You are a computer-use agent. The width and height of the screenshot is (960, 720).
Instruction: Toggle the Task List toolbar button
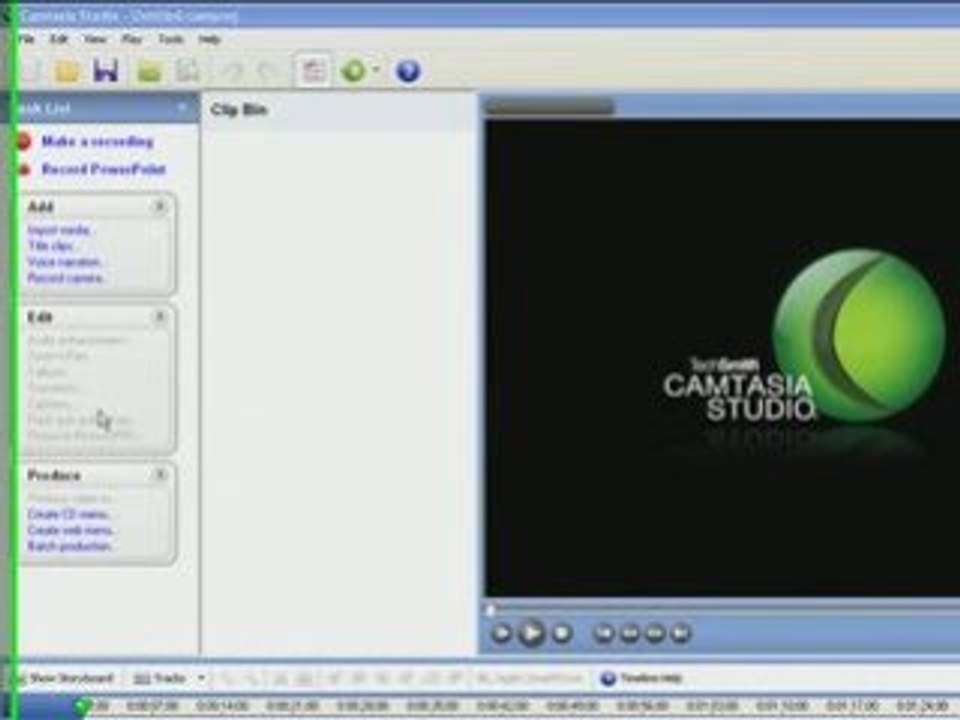(x=313, y=71)
